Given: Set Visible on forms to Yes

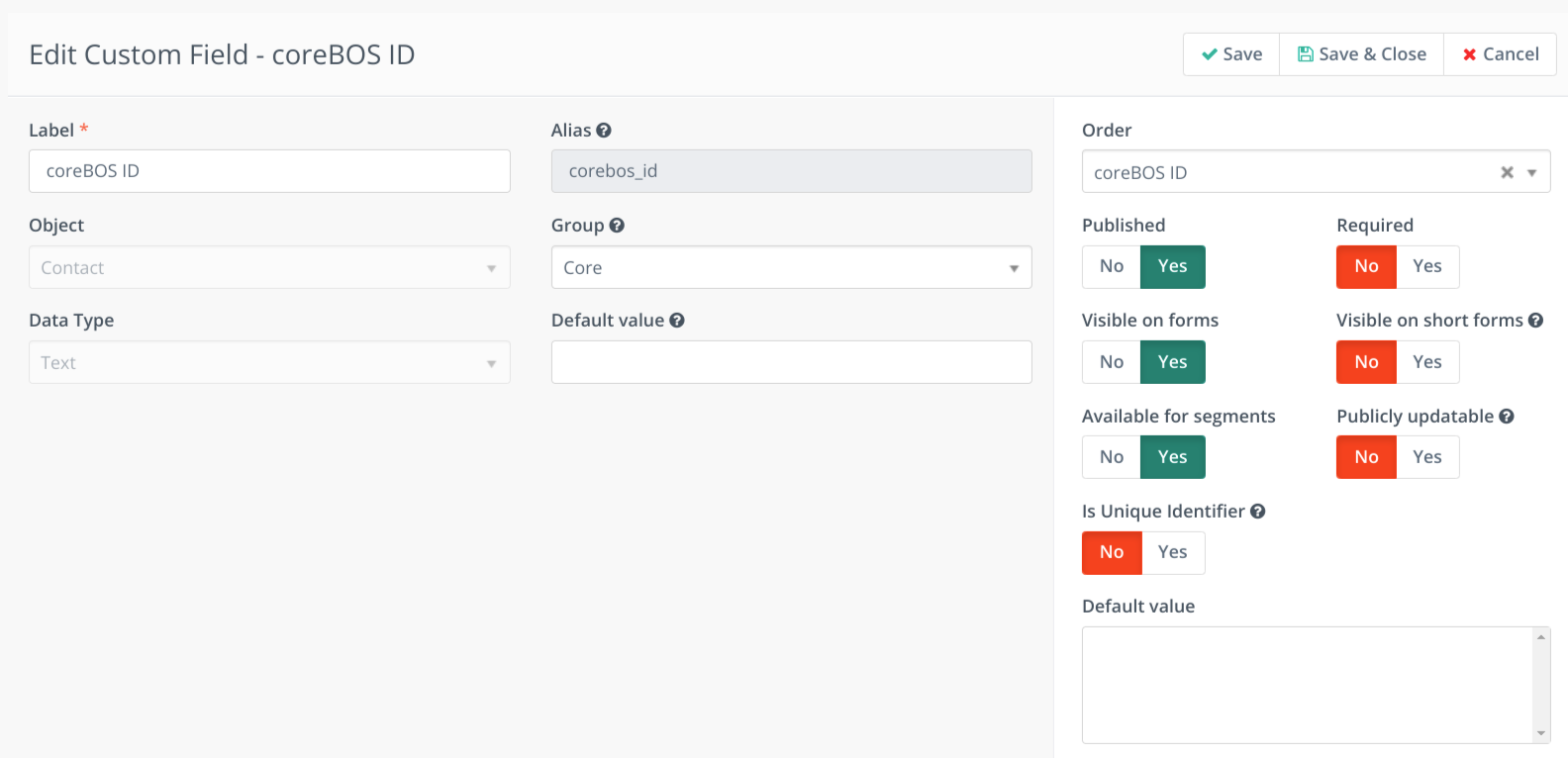Looking at the screenshot, I should [x=1173, y=362].
